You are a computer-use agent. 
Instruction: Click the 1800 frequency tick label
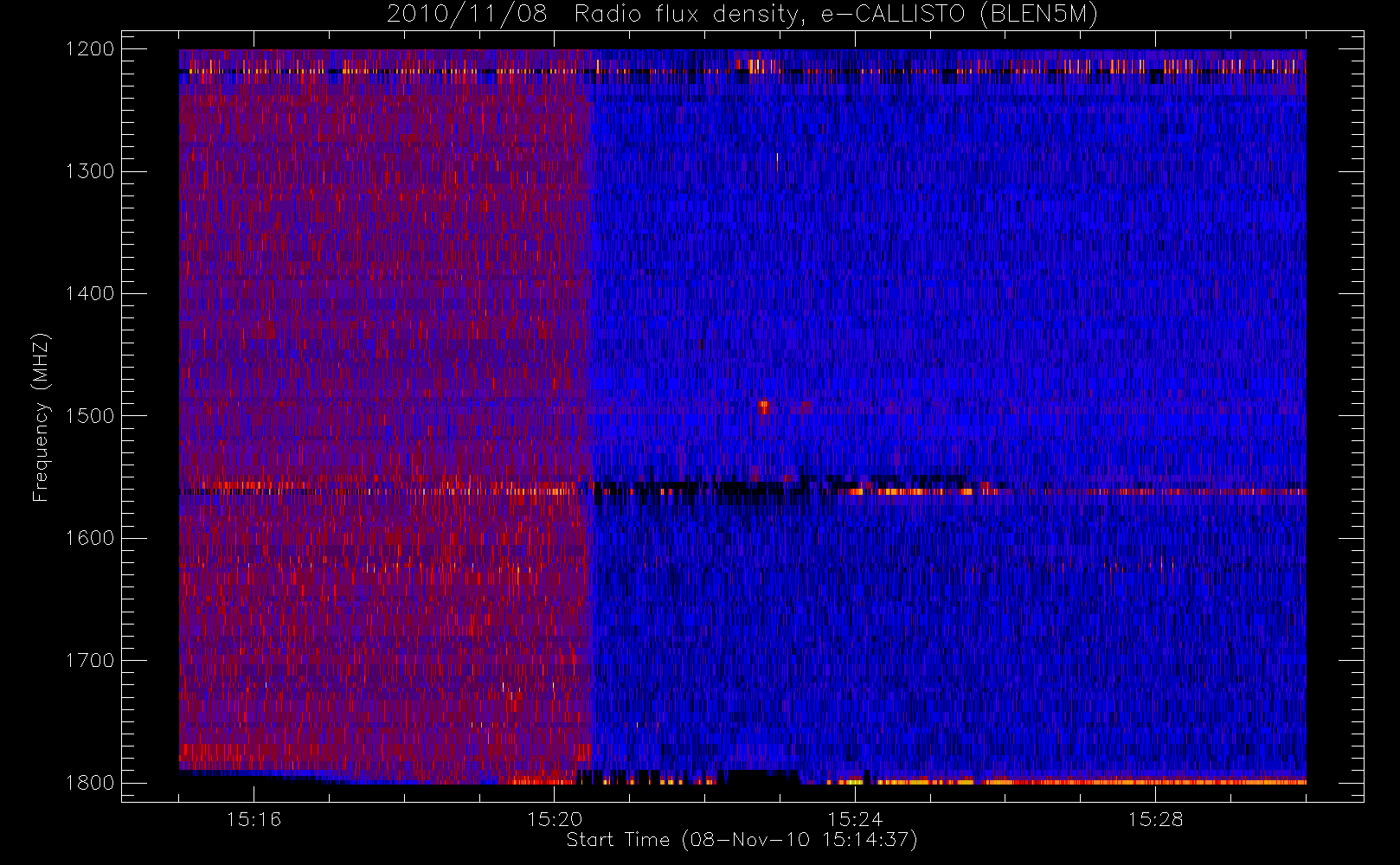pos(90,783)
